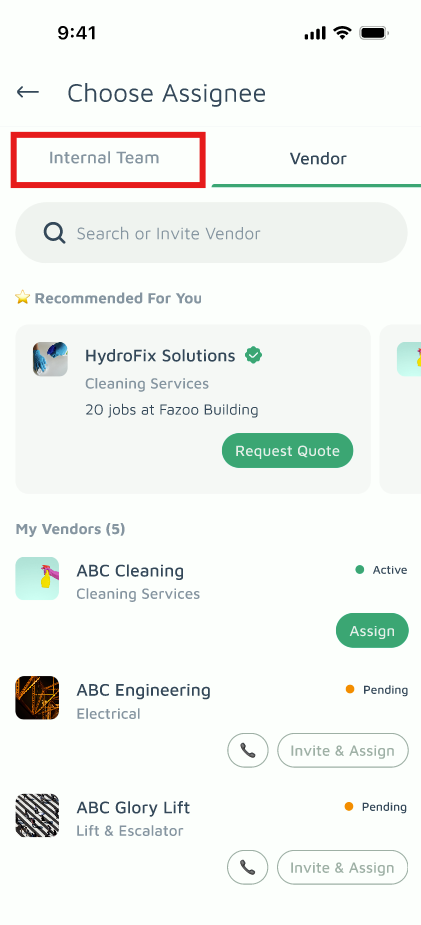Image resolution: width=421 pixels, height=925 pixels.
Task: Click the Recommended star icon
Action: 22,297
